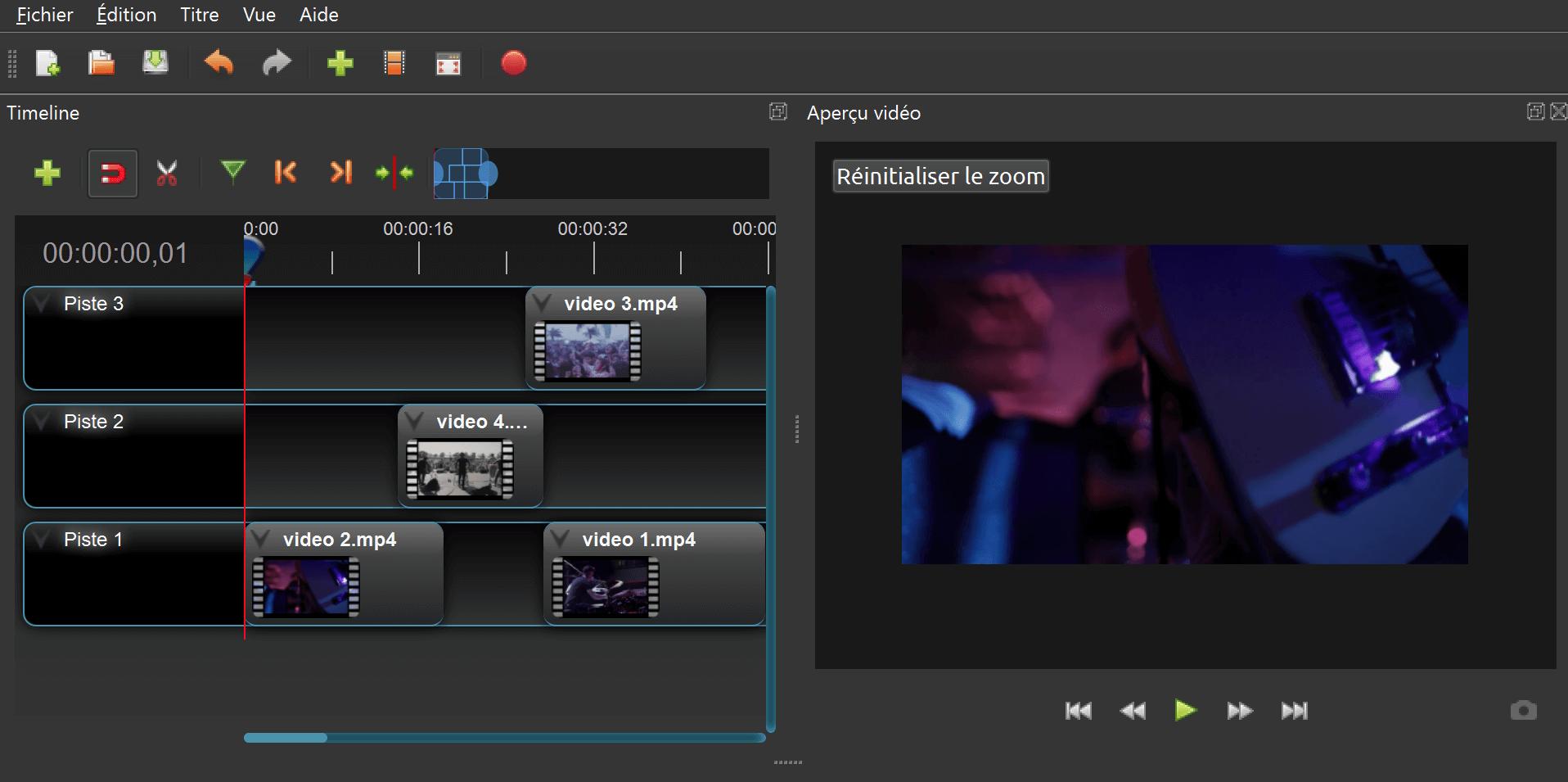Float the Aperçu vidéo panel
Image resolution: width=1568 pixels, height=782 pixels.
click(x=1536, y=111)
